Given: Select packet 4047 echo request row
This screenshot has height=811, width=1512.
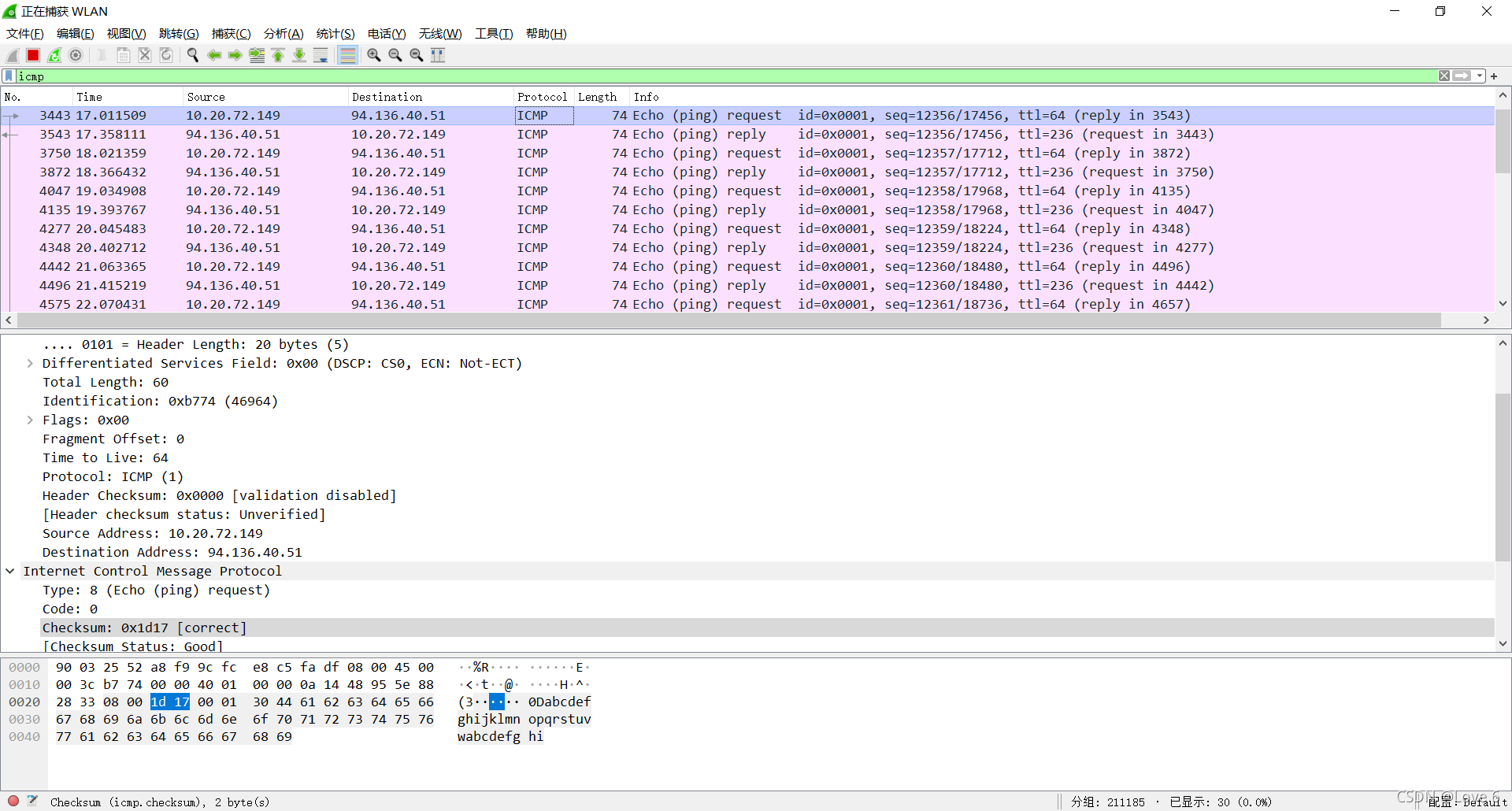Looking at the screenshot, I should 748,191.
